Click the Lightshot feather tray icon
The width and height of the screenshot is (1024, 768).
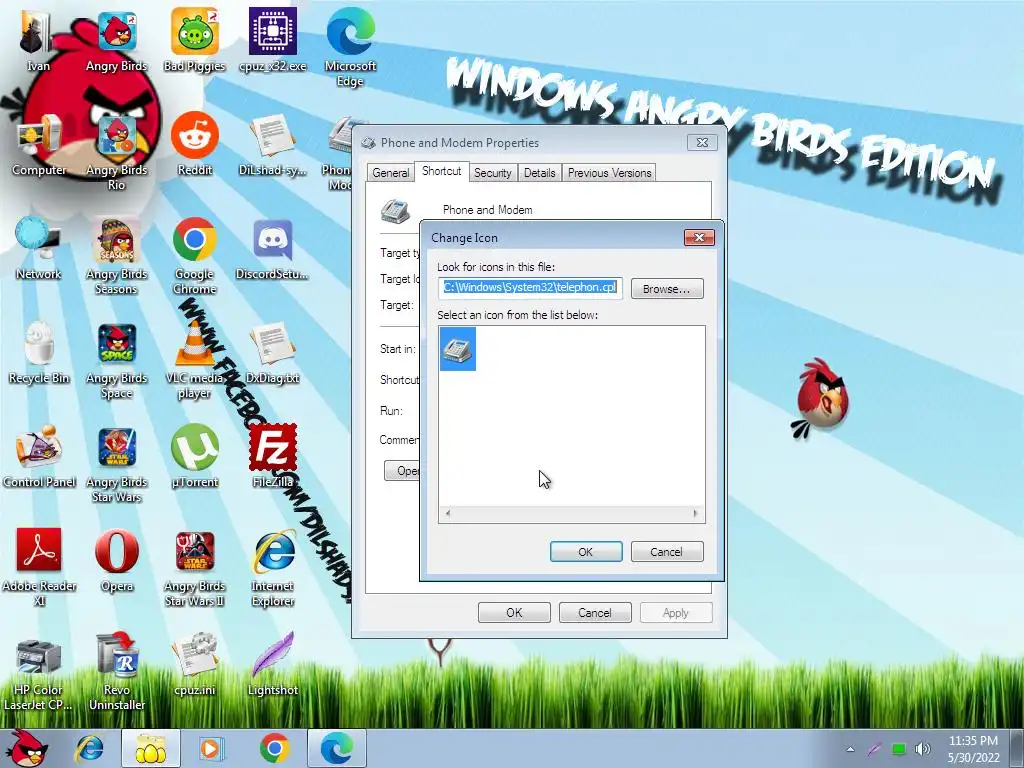(x=874, y=749)
